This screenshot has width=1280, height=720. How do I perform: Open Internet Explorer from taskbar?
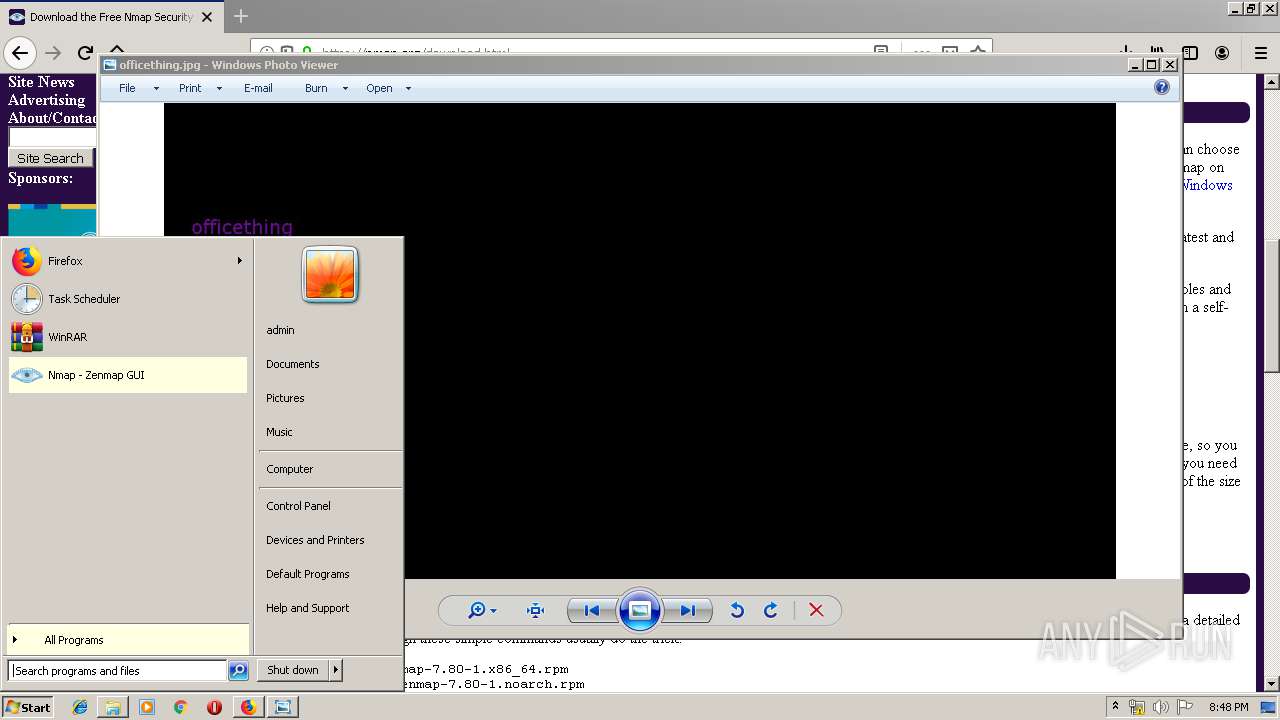[80, 707]
